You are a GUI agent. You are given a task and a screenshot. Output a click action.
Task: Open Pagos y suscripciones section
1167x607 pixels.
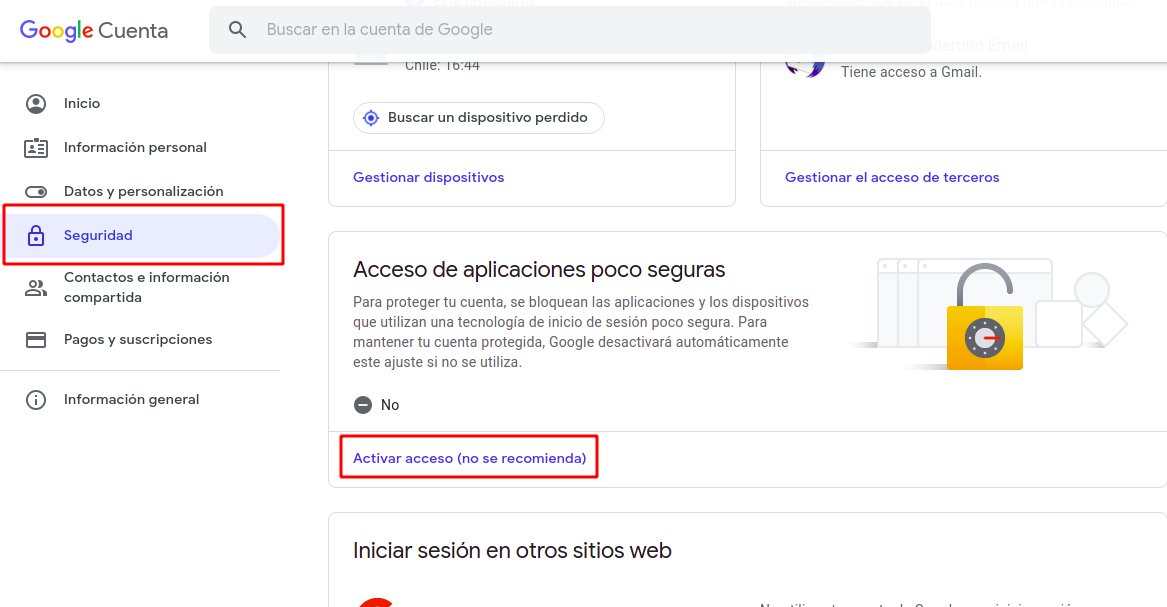point(140,339)
